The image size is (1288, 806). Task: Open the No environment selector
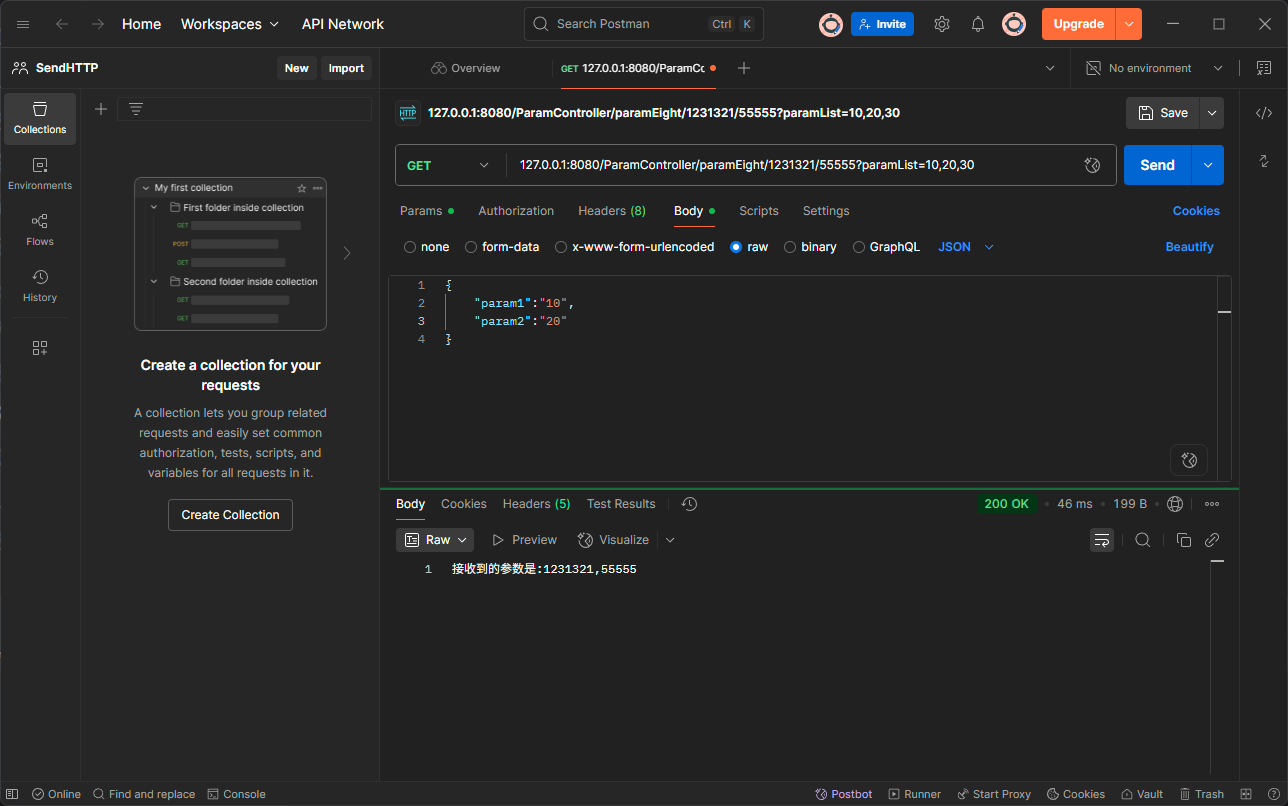(1155, 68)
